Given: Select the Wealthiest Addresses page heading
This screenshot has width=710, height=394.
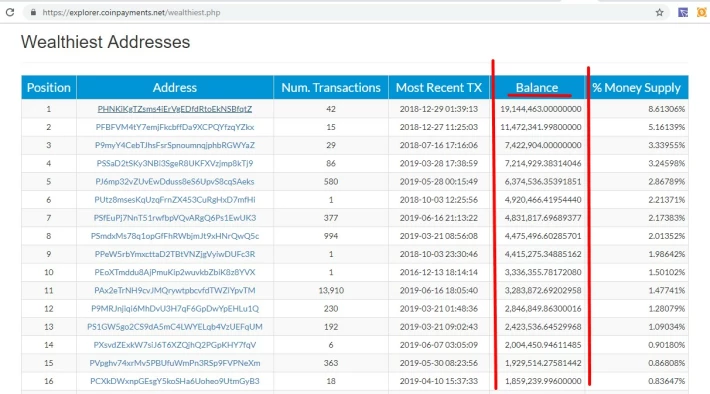Looking at the screenshot, I should pyautogui.click(x=106, y=42).
